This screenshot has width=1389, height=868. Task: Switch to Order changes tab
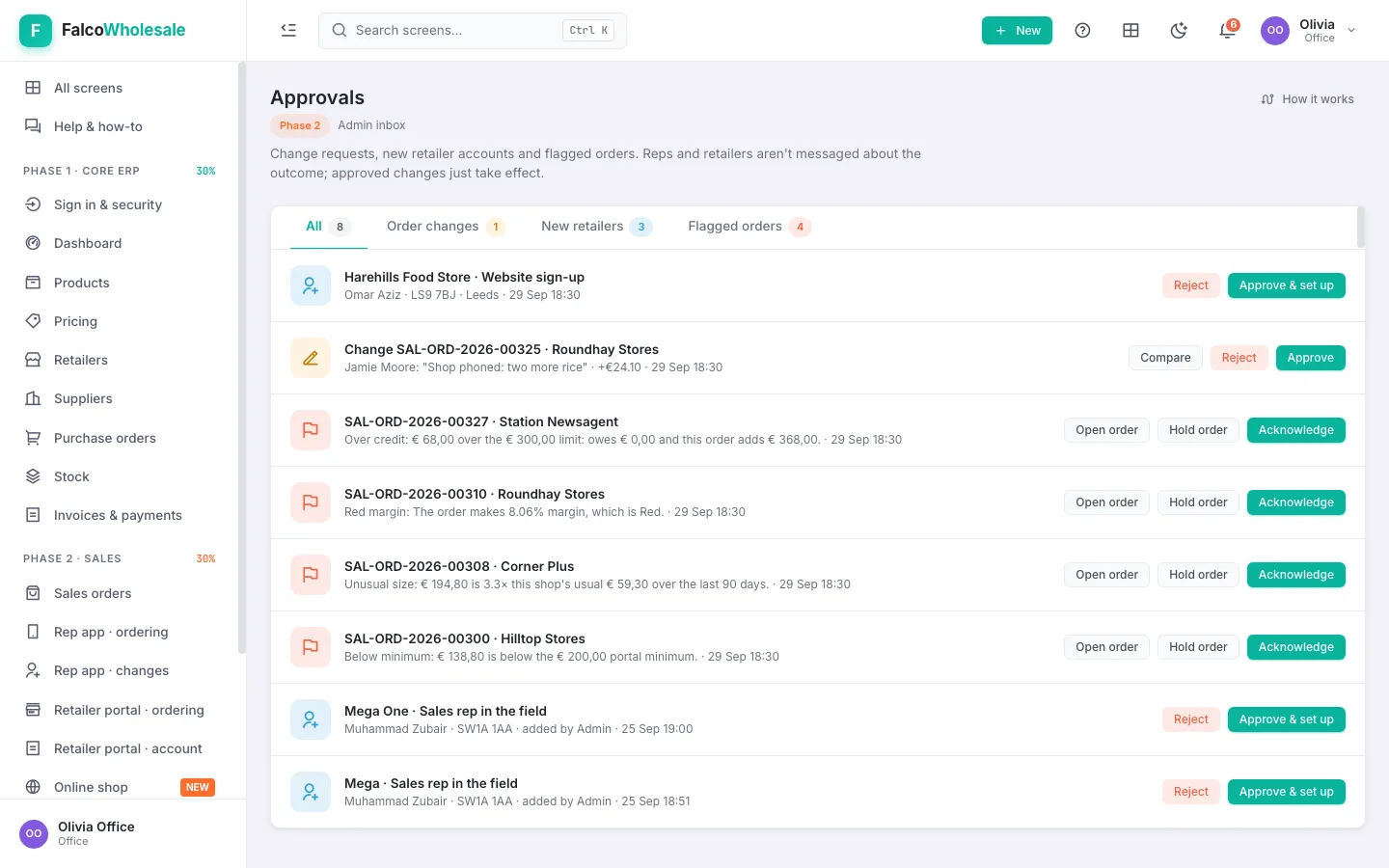445,227
